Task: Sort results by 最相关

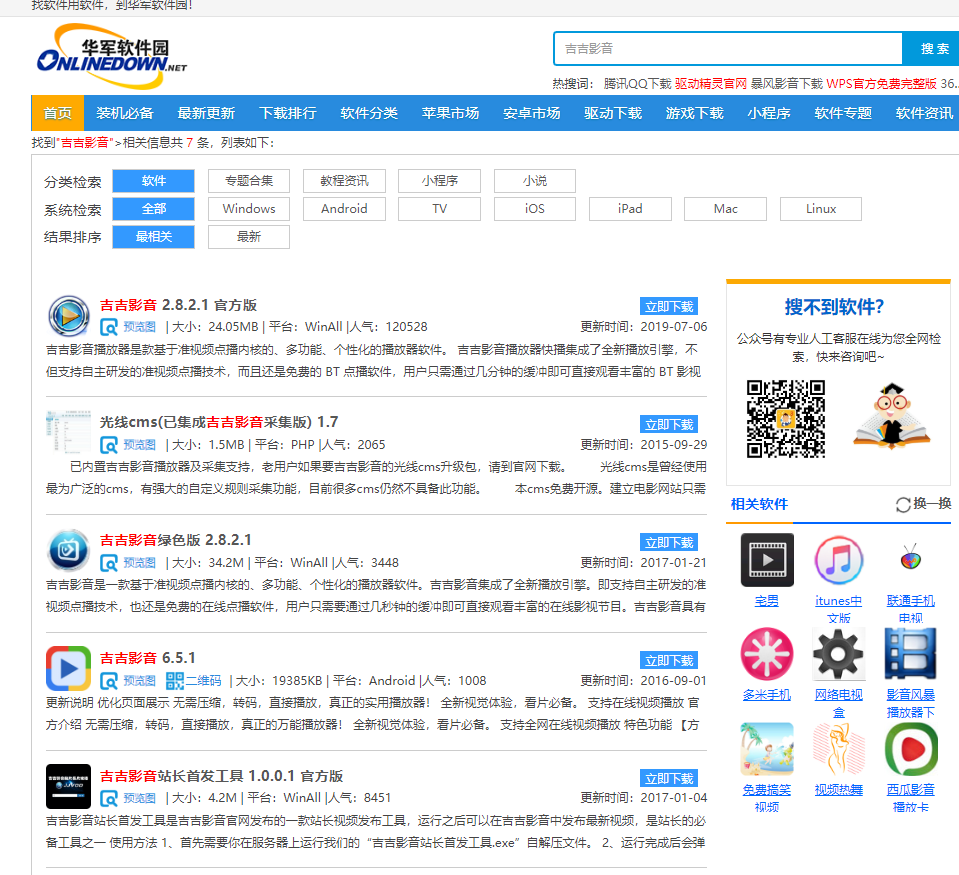Action: (x=154, y=237)
